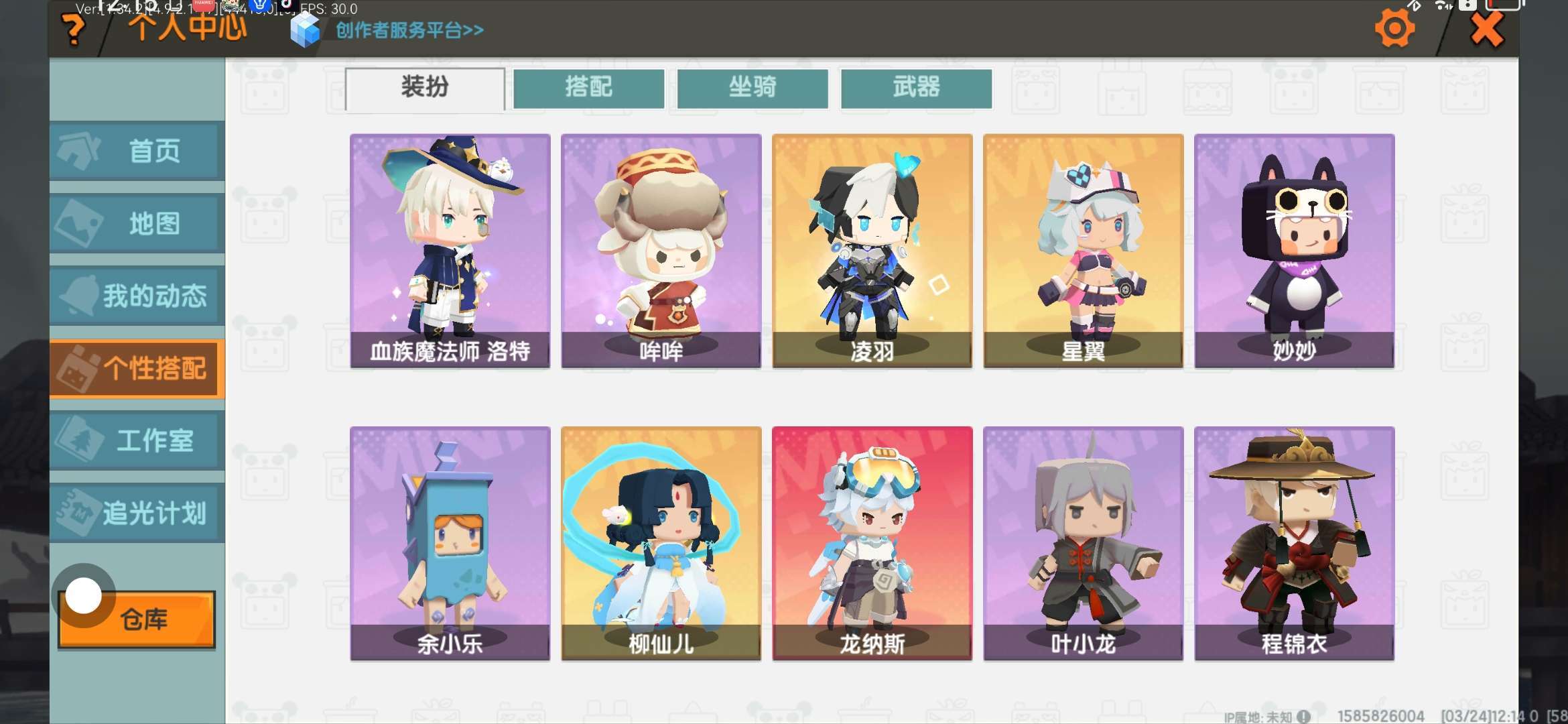1568x724 pixels.
Task: Switch to the 搭配 tab
Action: [589, 88]
